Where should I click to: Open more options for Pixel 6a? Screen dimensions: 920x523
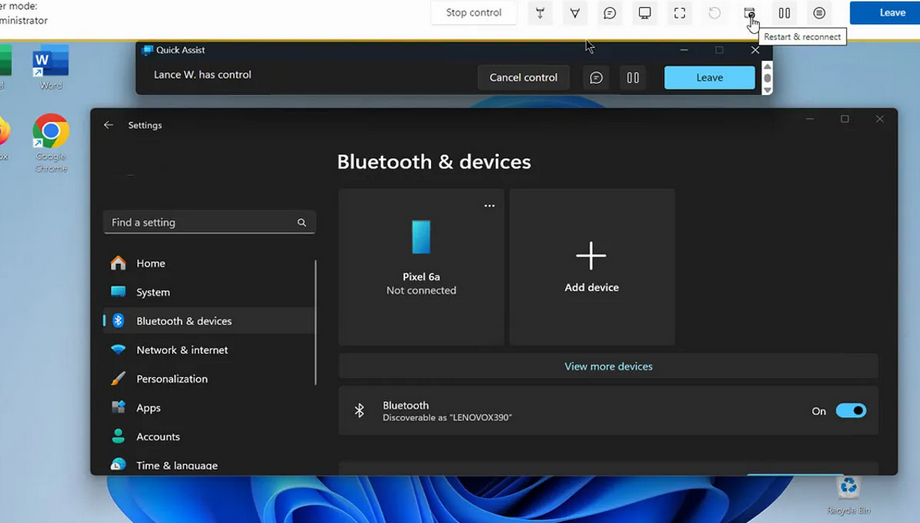click(489, 206)
